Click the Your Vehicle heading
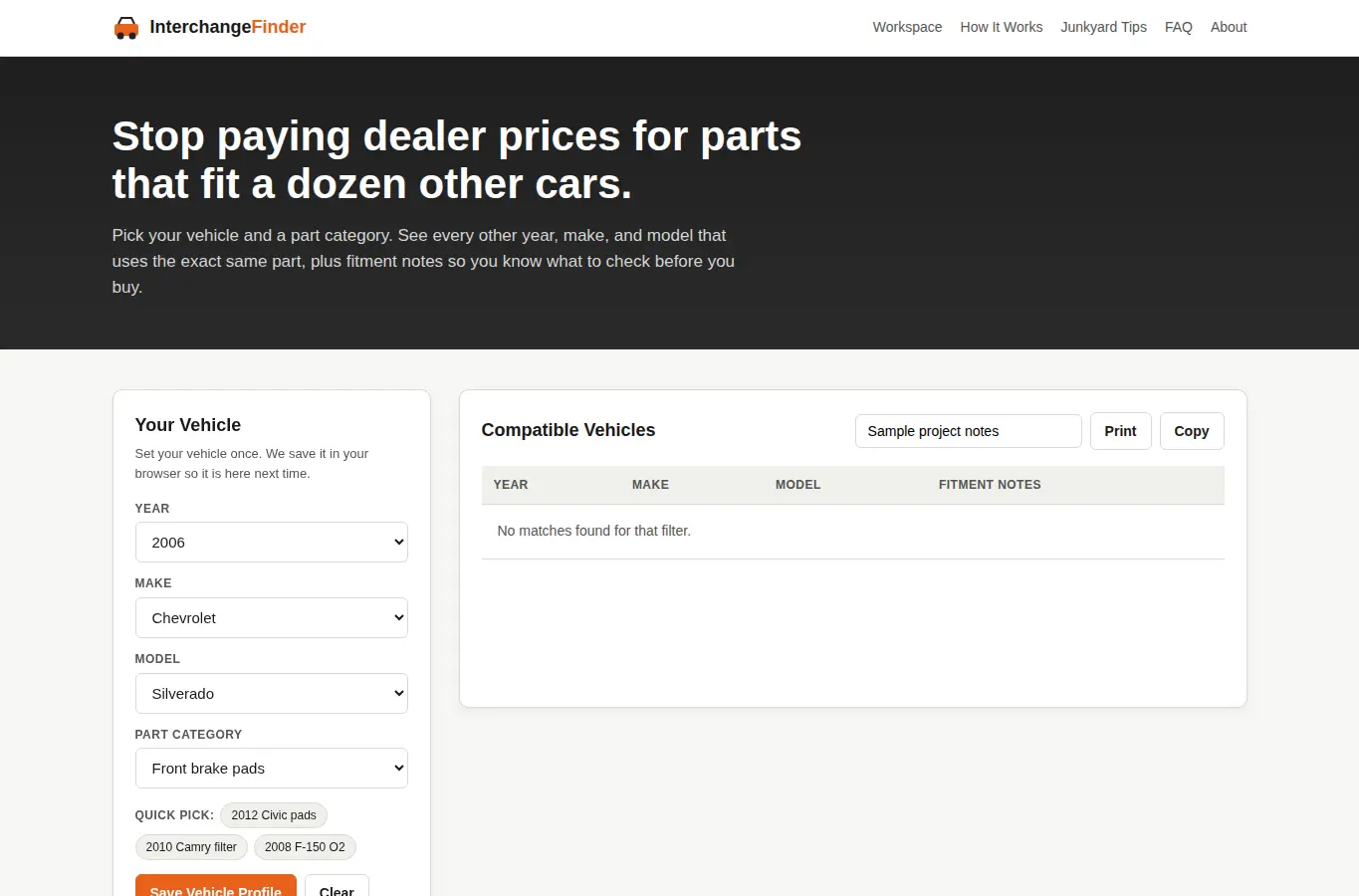This screenshot has height=896, width=1359. pos(188,425)
